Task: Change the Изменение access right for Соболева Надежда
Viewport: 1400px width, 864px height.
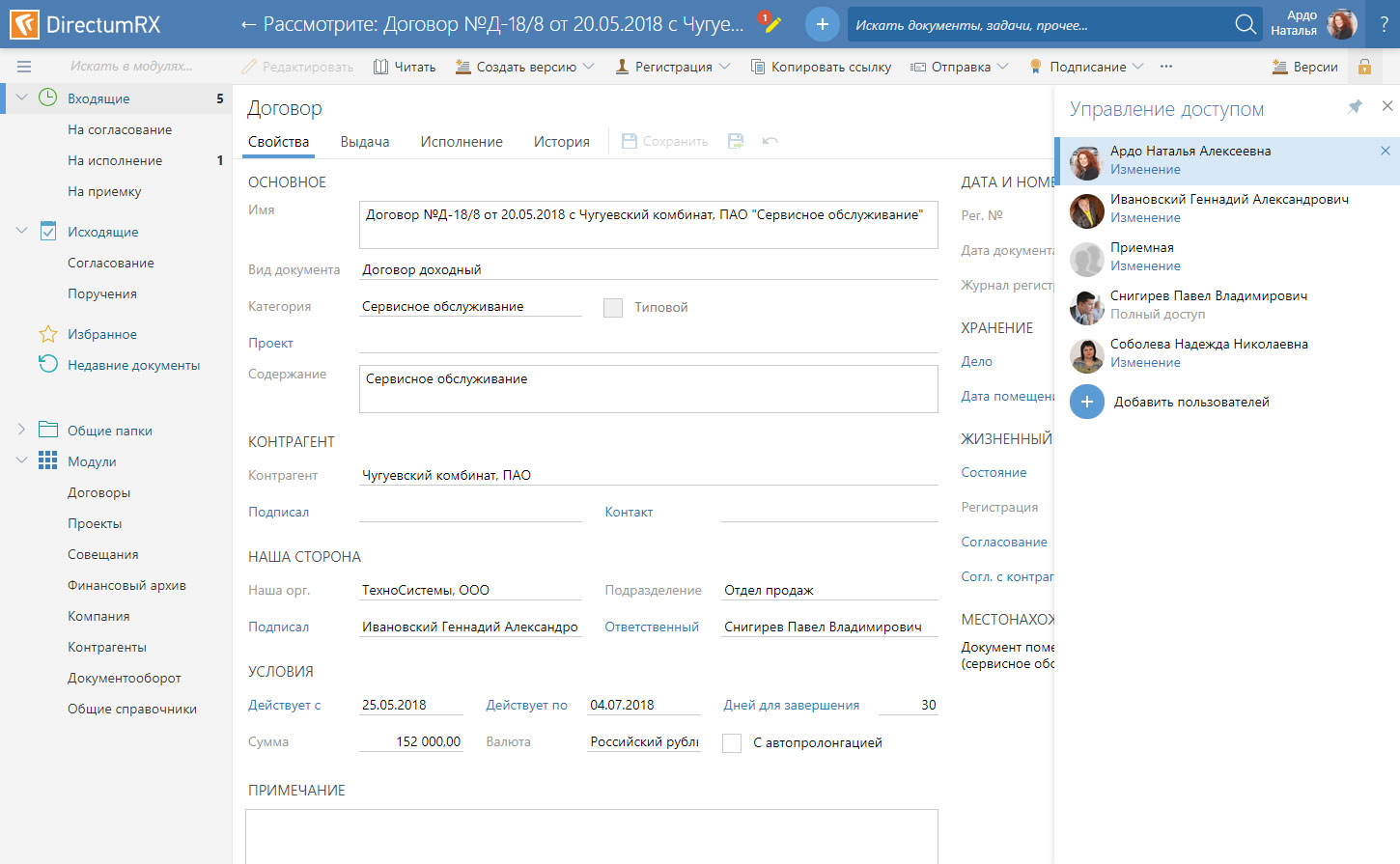Action: [x=1145, y=362]
